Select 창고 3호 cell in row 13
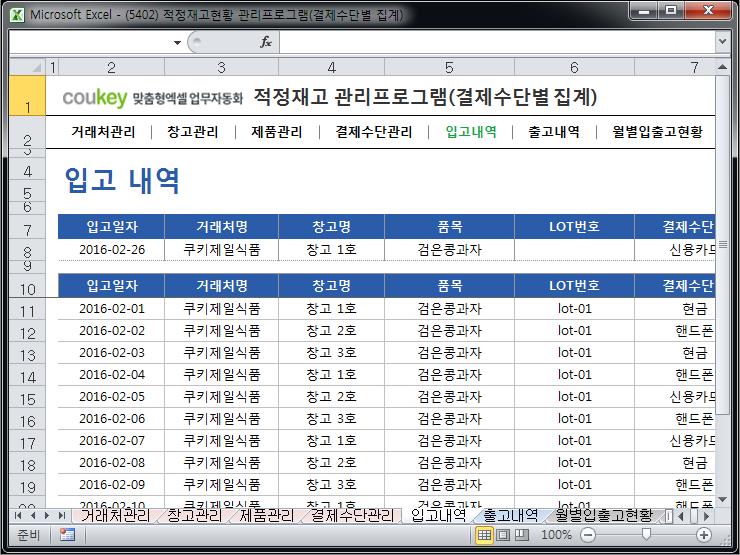Screen dimensions: 740x555 click(x=331, y=353)
